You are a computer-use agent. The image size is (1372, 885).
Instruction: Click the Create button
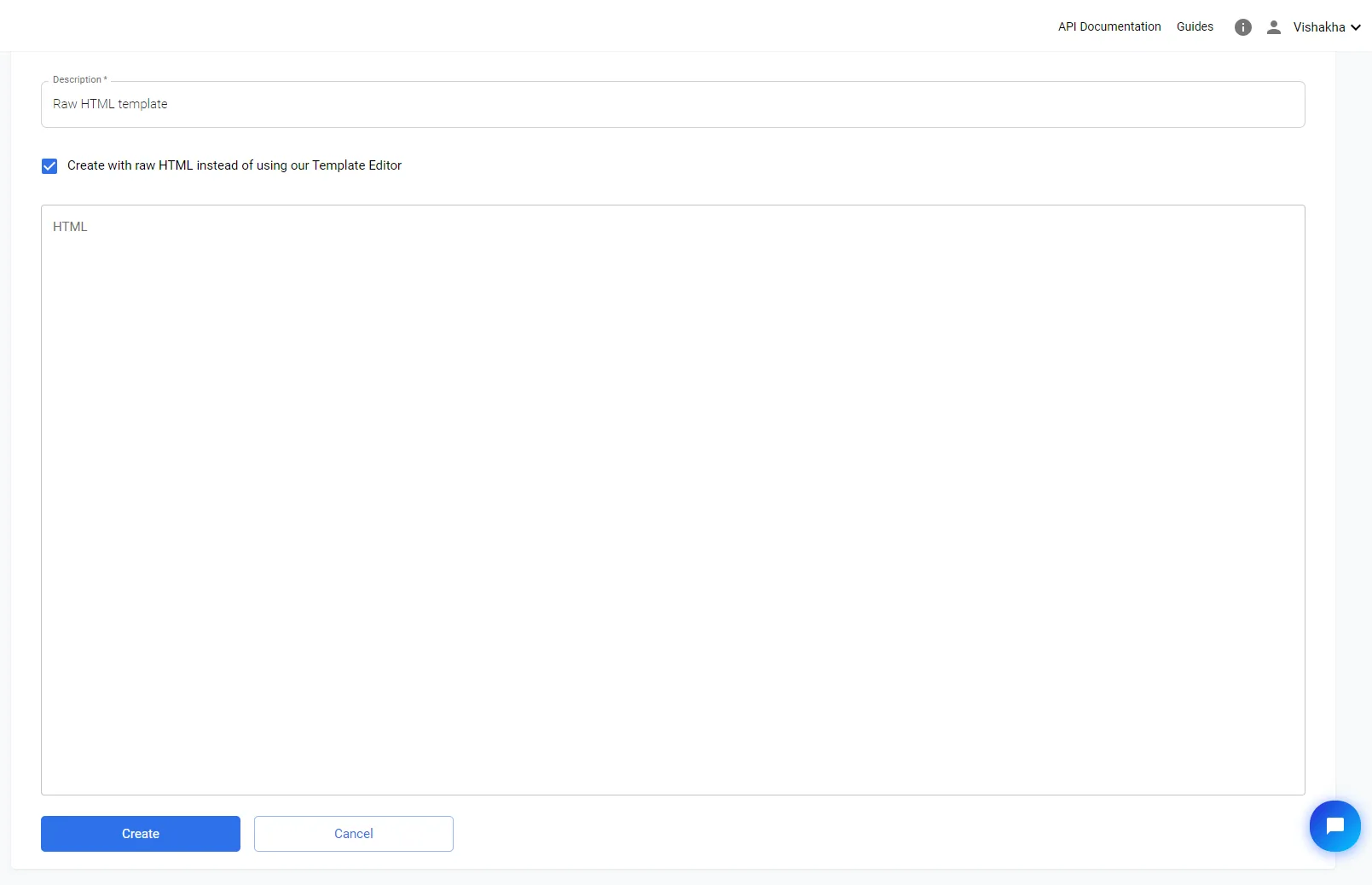(140, 833)
